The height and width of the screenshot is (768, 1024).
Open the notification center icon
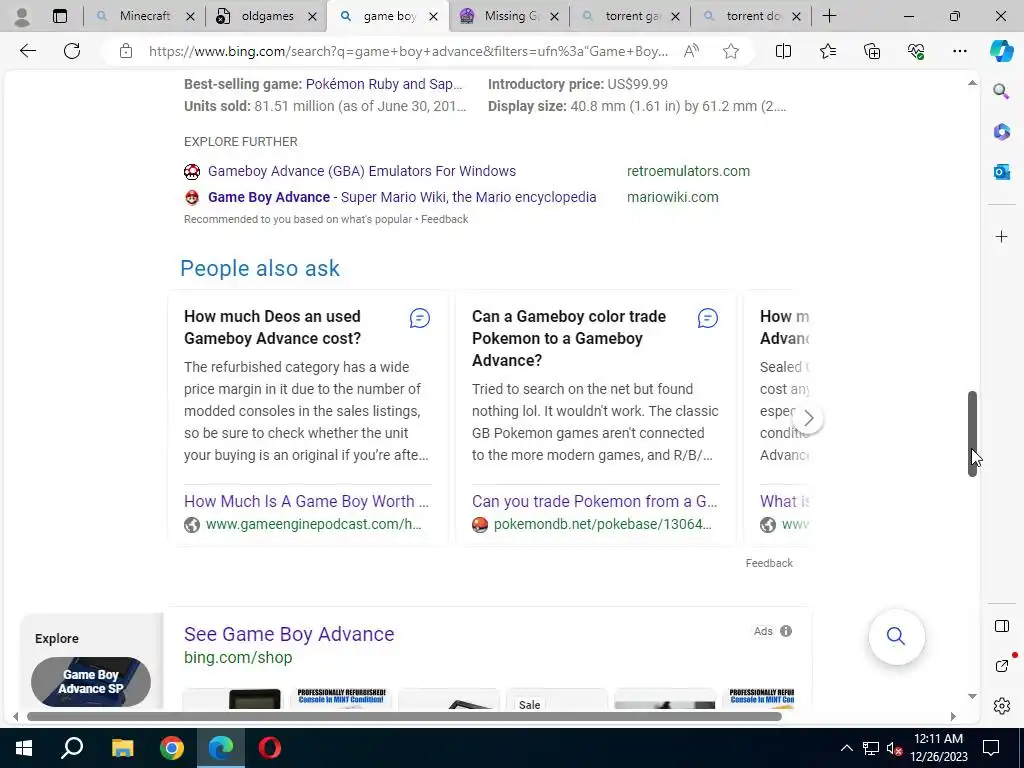pos(991,748)
